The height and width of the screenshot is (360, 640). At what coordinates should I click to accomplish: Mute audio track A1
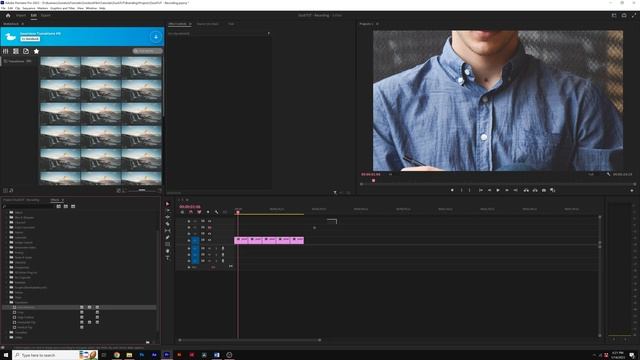pos(209,248)
